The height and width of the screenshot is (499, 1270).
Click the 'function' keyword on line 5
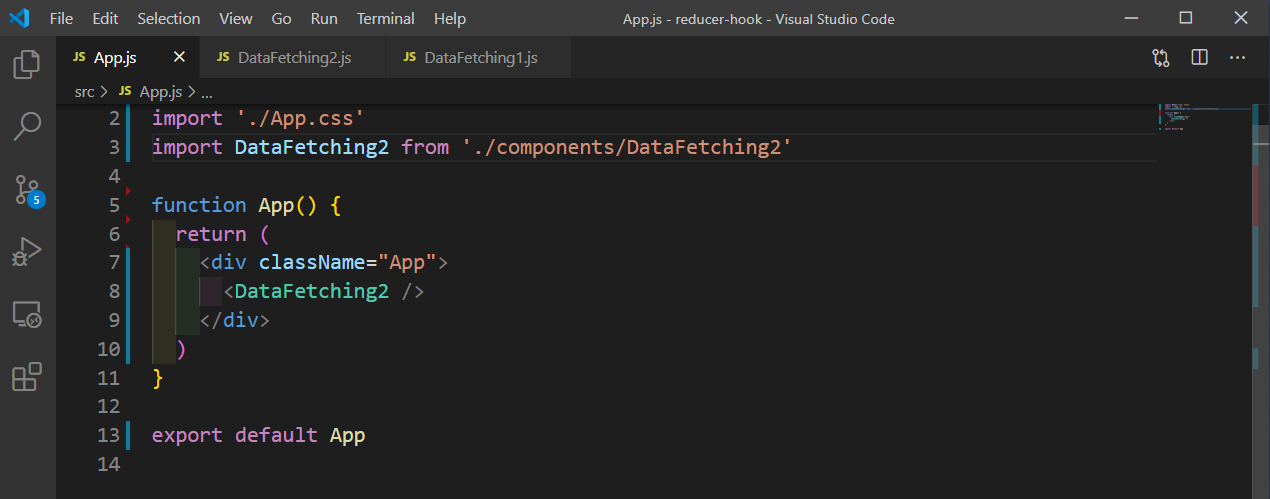(199, 205)
